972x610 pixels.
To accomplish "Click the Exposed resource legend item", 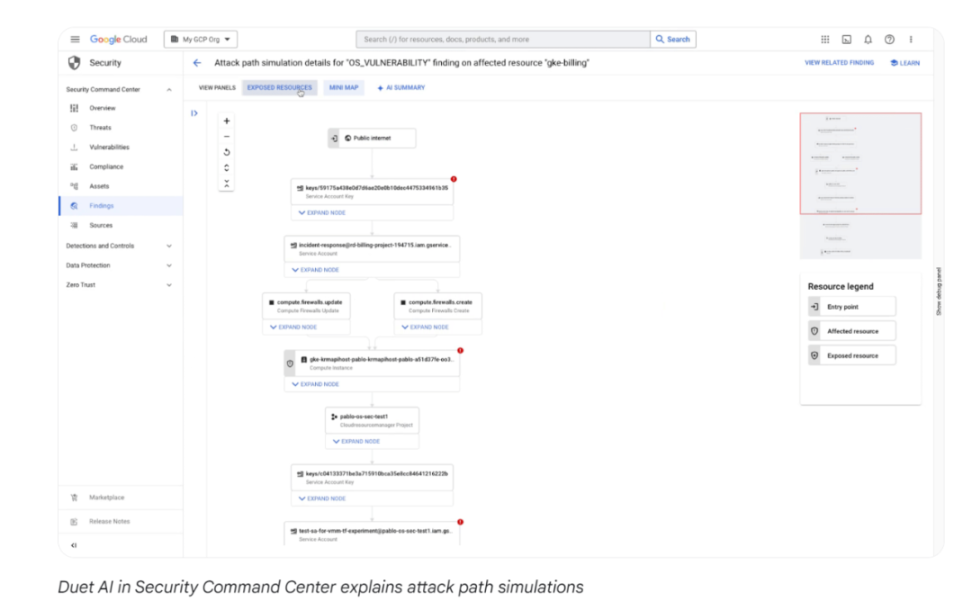I will 852,356.
